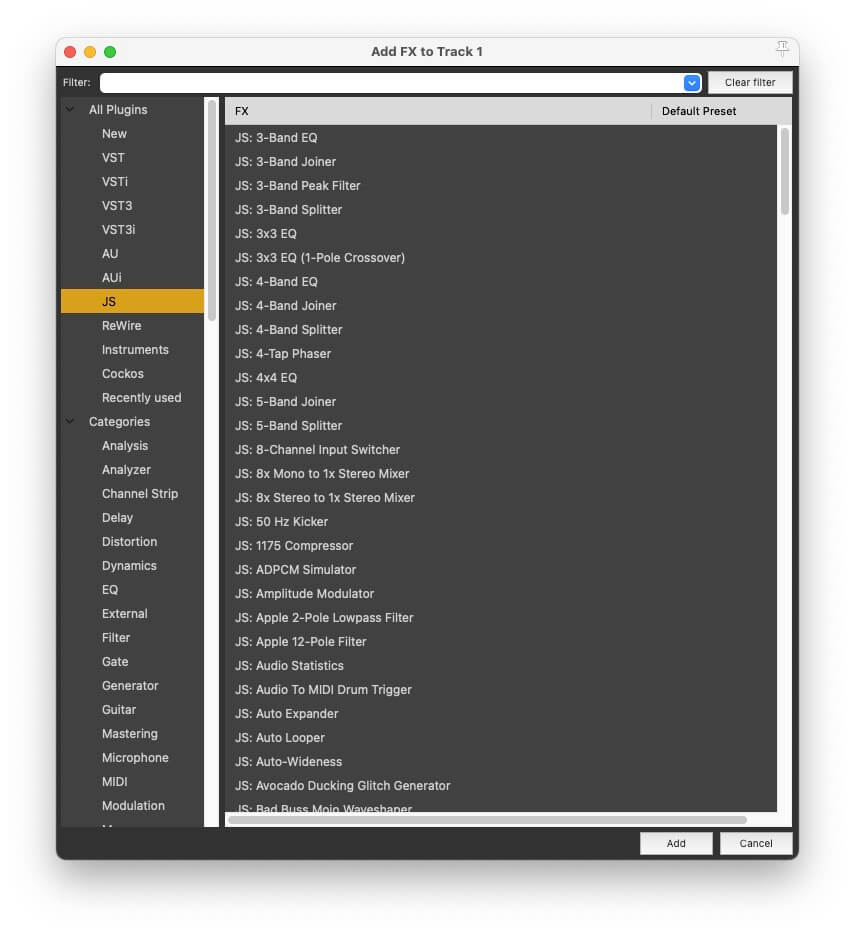Select JS: Audio To MIDI Drum Trigger
Viewport: 855px width, 934px height.
[323, 690]
